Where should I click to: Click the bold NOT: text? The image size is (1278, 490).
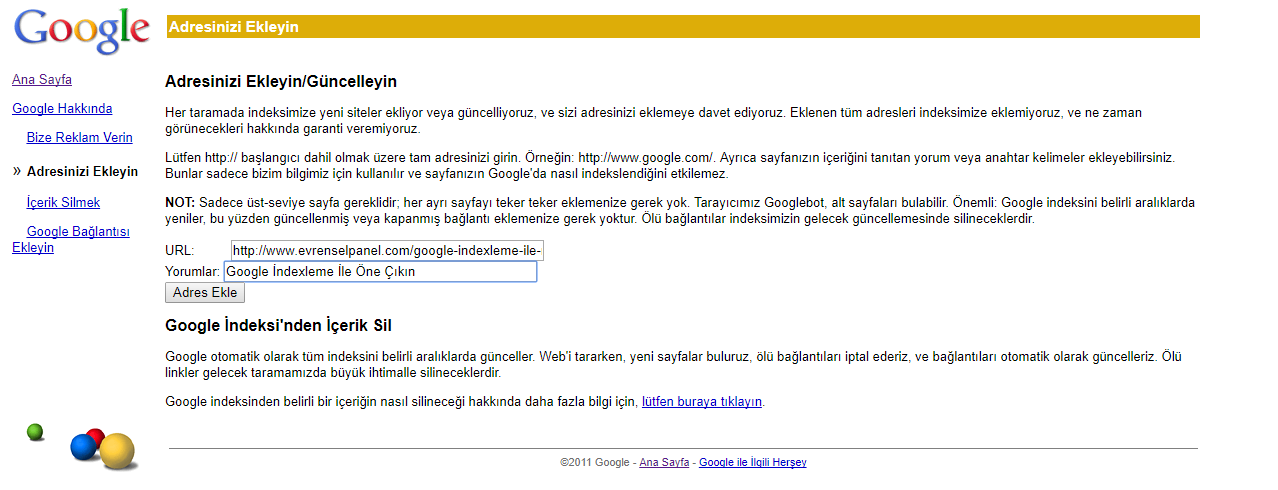pyautogui.click(x=180, y=202)
